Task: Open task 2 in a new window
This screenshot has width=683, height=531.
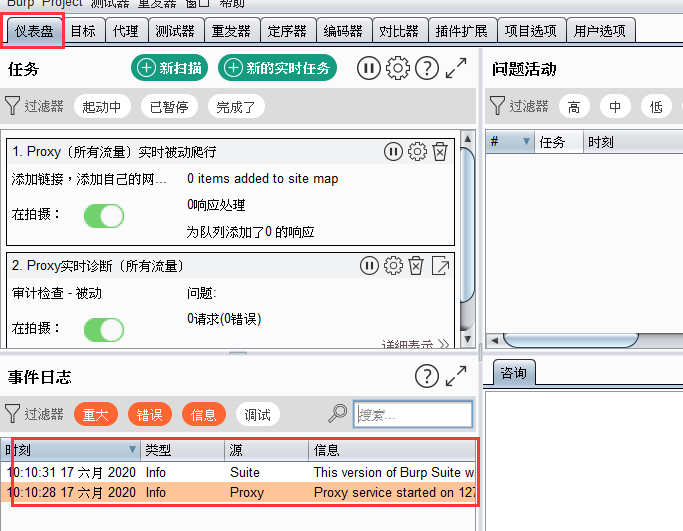Action: (440, 266)
